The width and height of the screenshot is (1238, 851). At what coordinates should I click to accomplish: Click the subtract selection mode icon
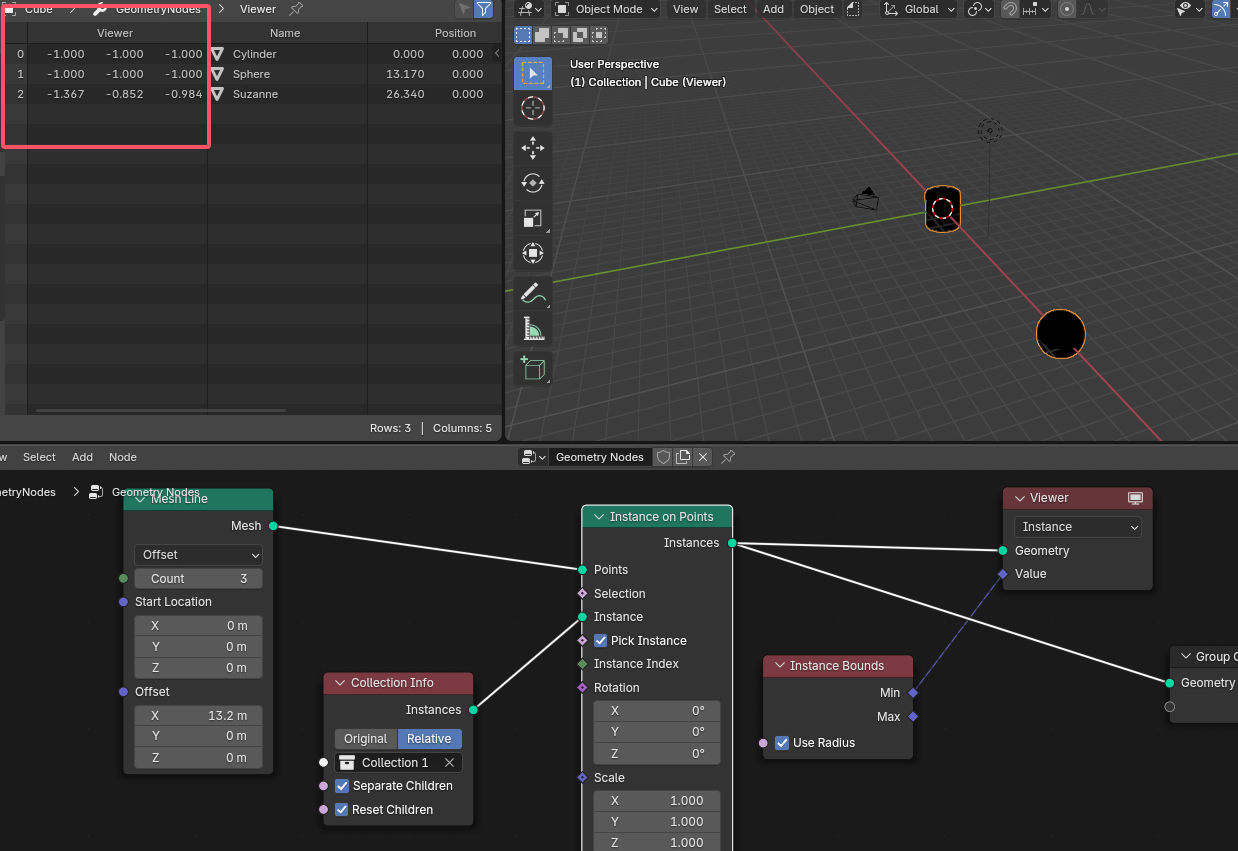click(x=561, y=34)
